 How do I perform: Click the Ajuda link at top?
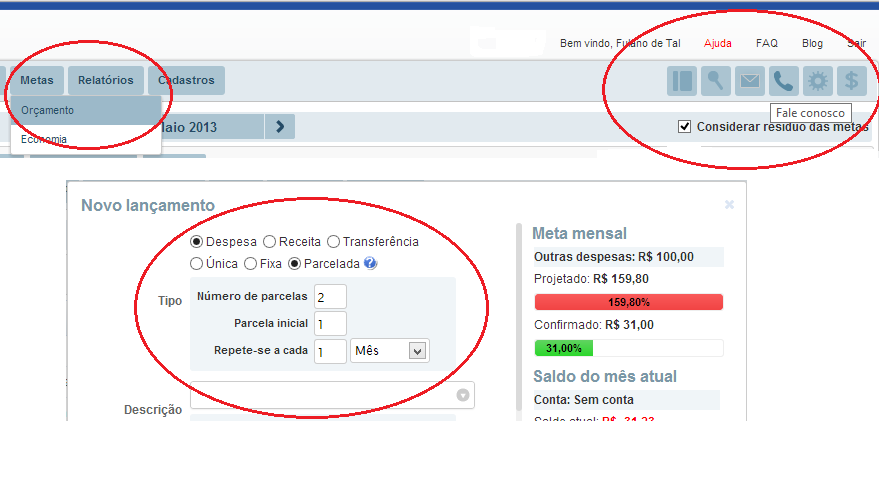pos(718,43)
